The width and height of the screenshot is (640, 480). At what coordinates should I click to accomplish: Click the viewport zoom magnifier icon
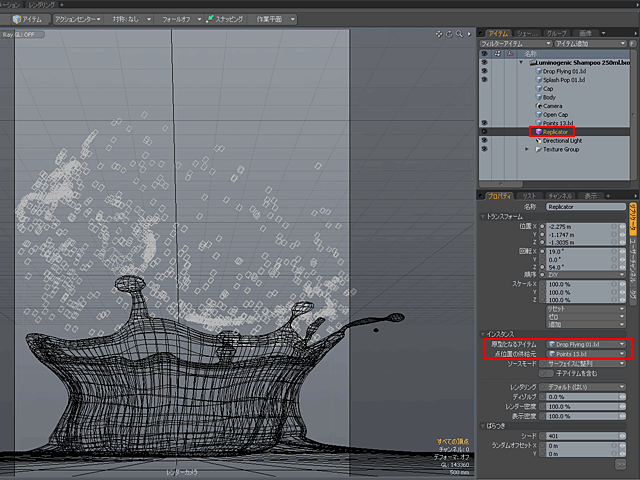(x=460, y=34)
